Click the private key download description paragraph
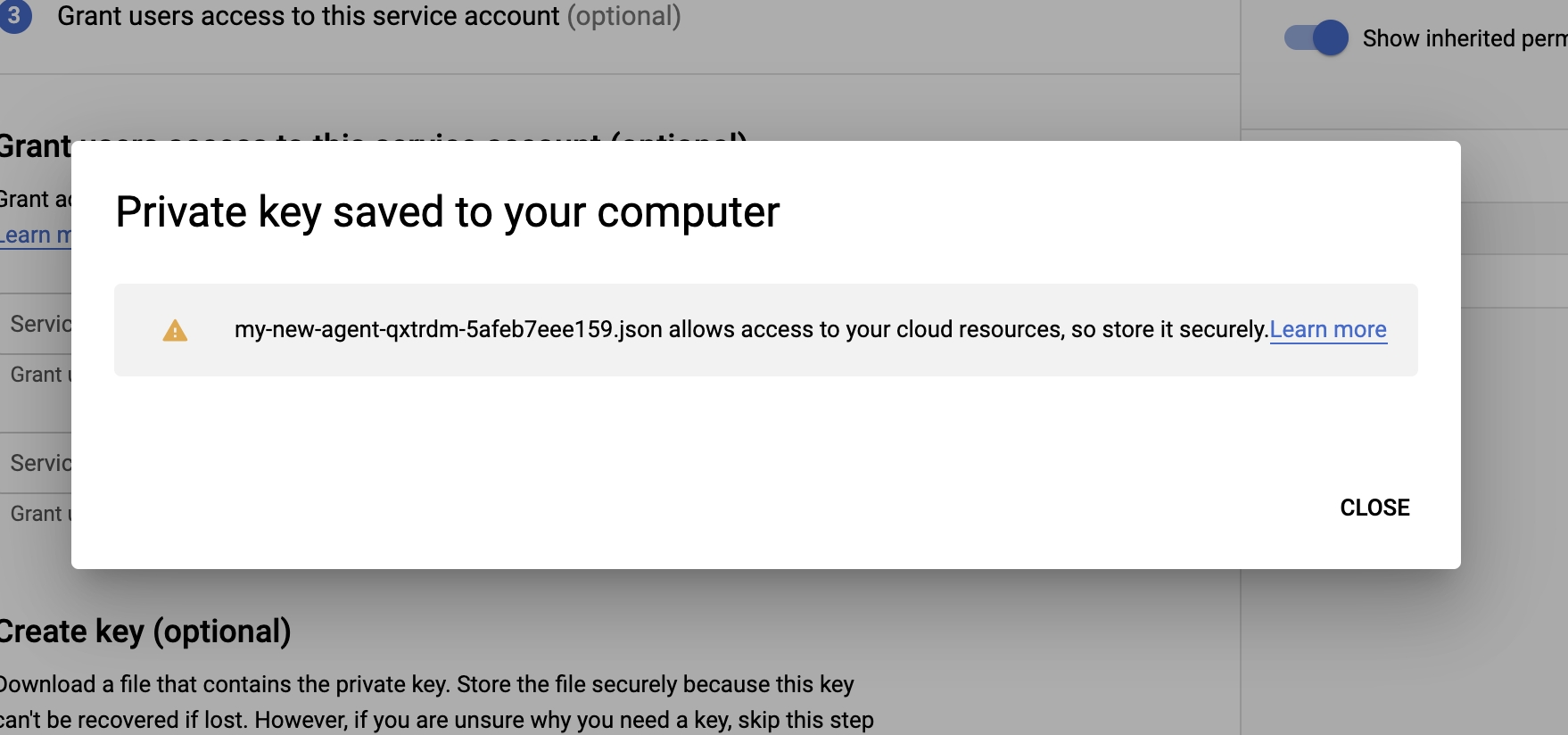This screenshot has width=1568, height=735. 428,702
